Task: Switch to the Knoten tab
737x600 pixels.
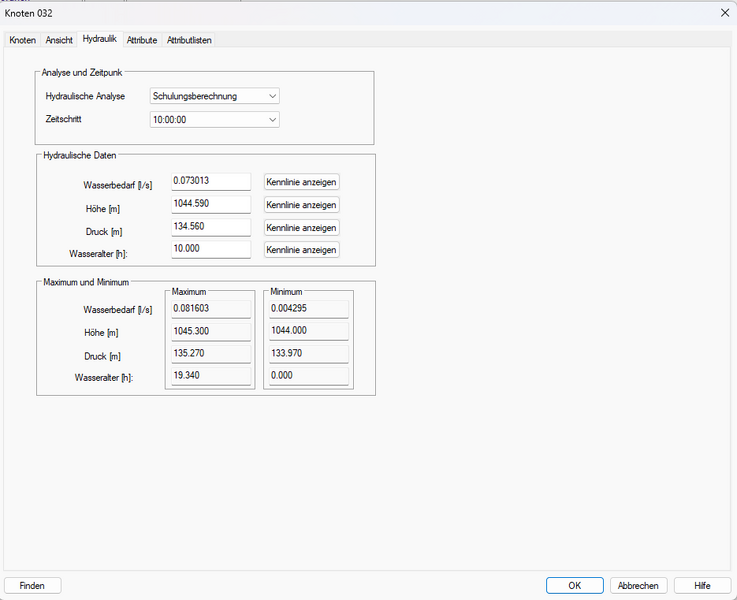Action: click(x=23, y=40)
